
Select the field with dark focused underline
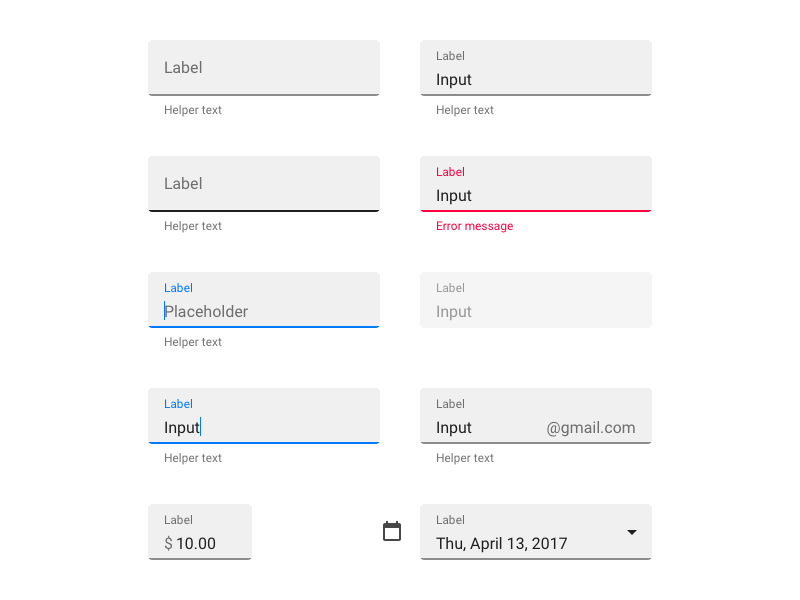pos(263,184)
